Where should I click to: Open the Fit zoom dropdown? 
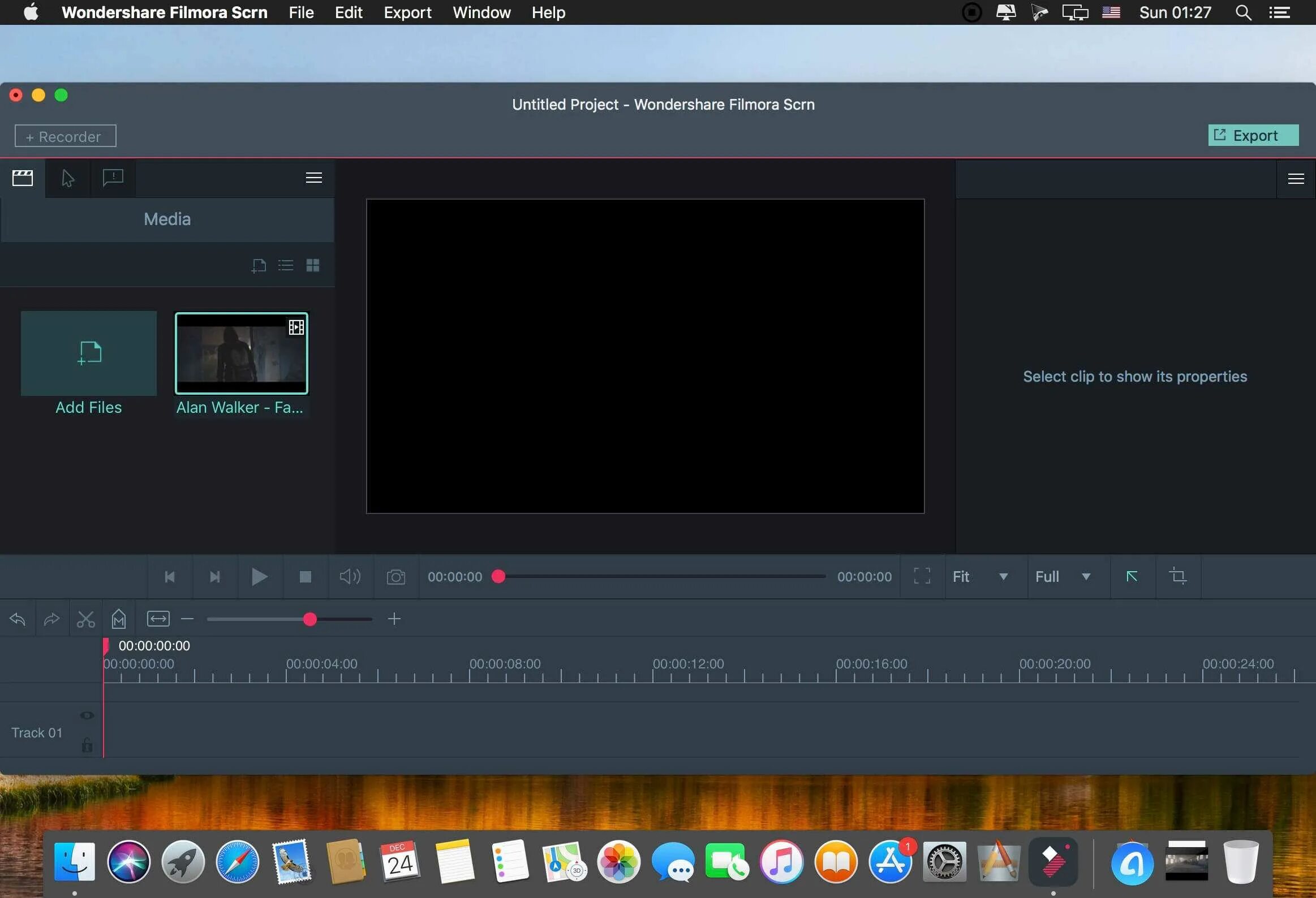980,577
